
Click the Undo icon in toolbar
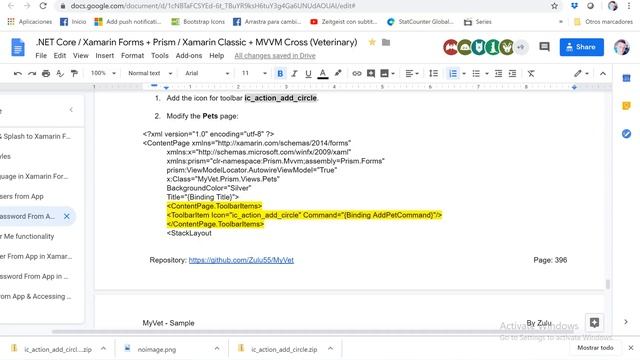pos(18,73)
